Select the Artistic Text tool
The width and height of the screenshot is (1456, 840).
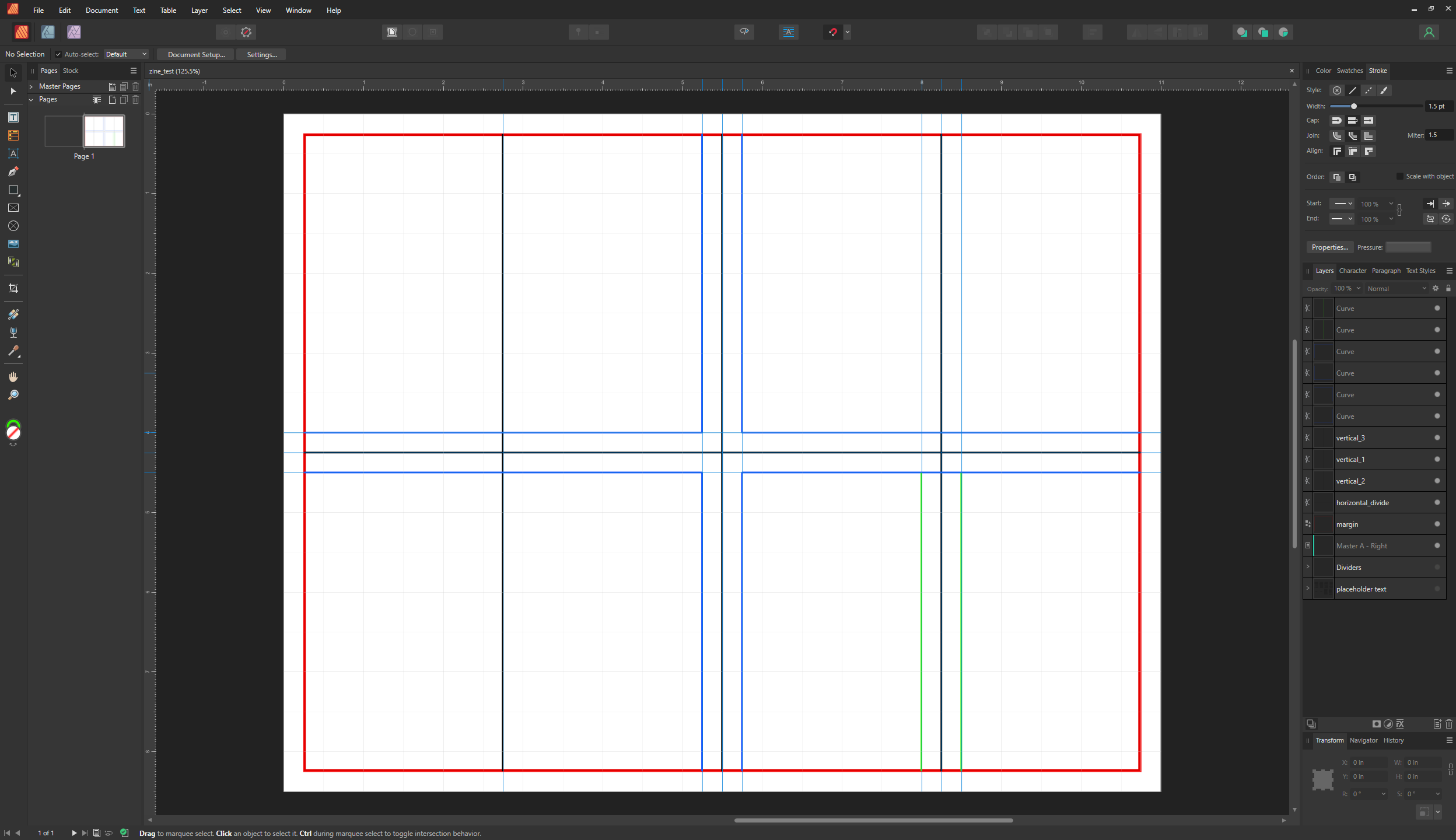pyautogui.click(x=13, y=153)
